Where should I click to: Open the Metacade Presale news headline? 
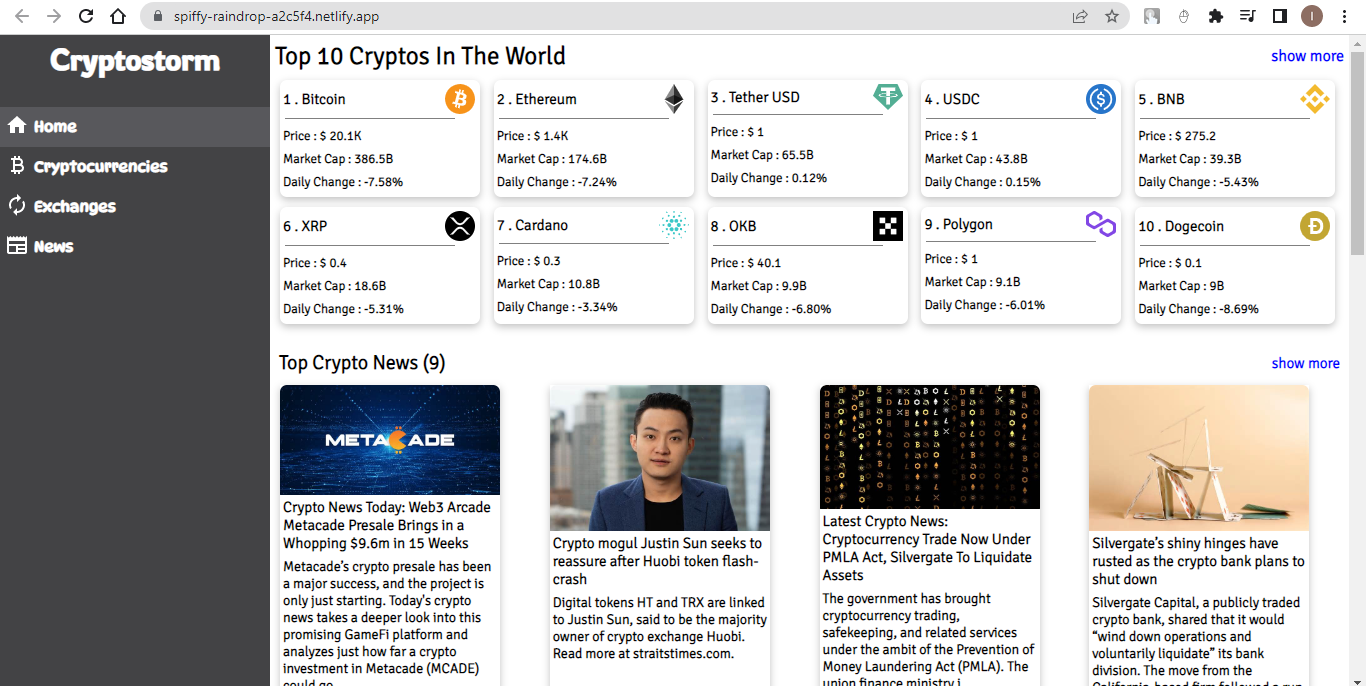387,525
